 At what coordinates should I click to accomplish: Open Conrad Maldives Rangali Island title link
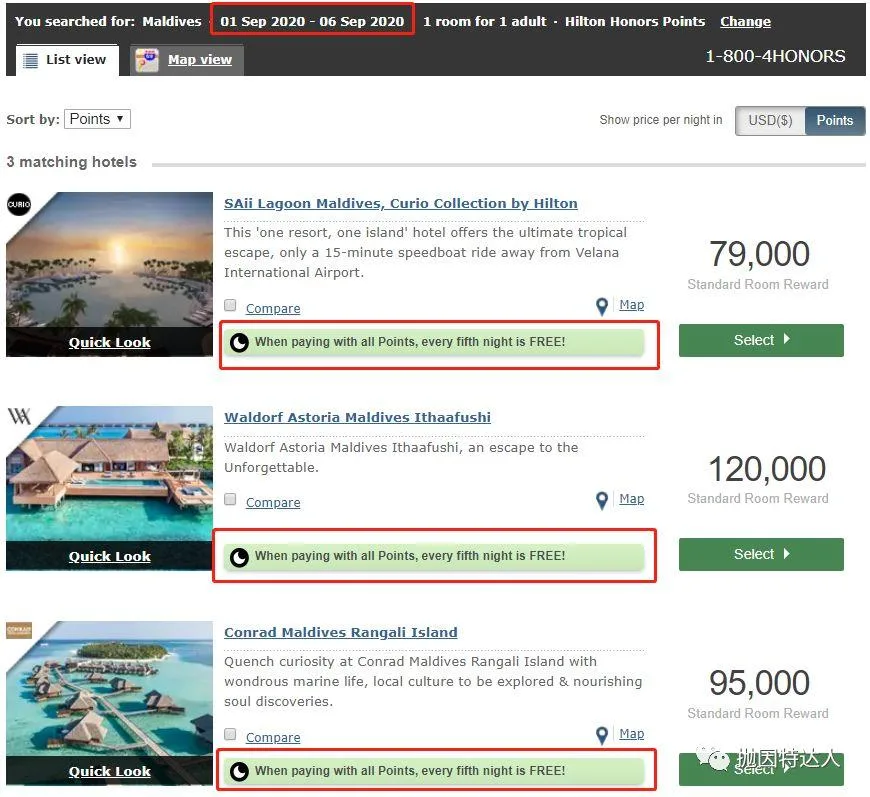click(x=341, y=632)
